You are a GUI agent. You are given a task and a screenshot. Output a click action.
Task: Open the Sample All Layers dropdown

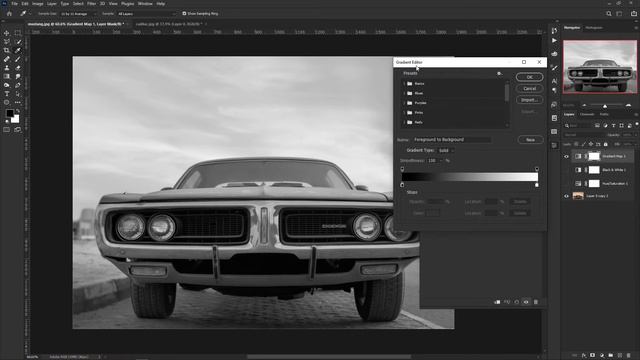[x=147, y=13]
